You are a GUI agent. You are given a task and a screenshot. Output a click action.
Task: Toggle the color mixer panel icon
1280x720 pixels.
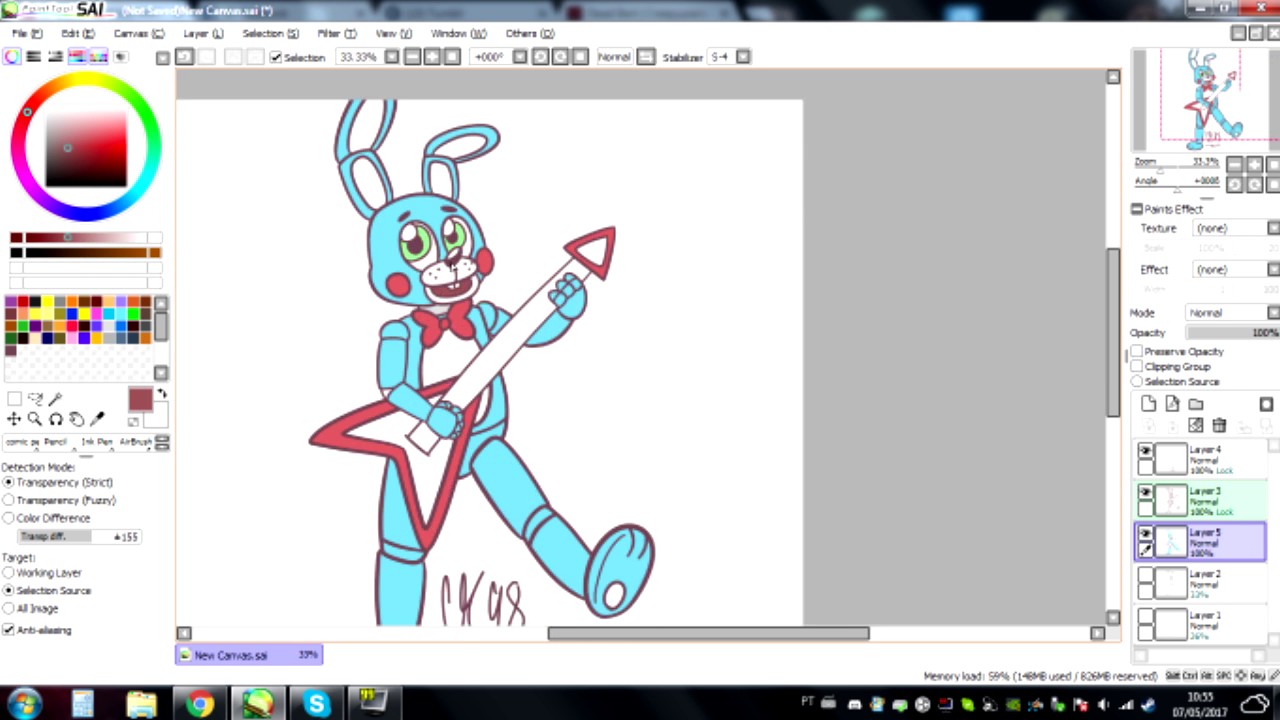77,57
